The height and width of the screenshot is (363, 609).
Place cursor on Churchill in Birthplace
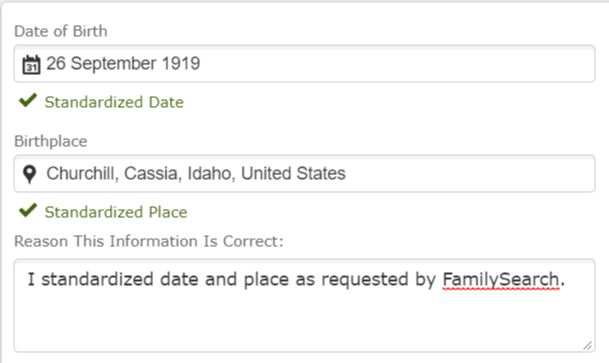(x=82, y=173)
